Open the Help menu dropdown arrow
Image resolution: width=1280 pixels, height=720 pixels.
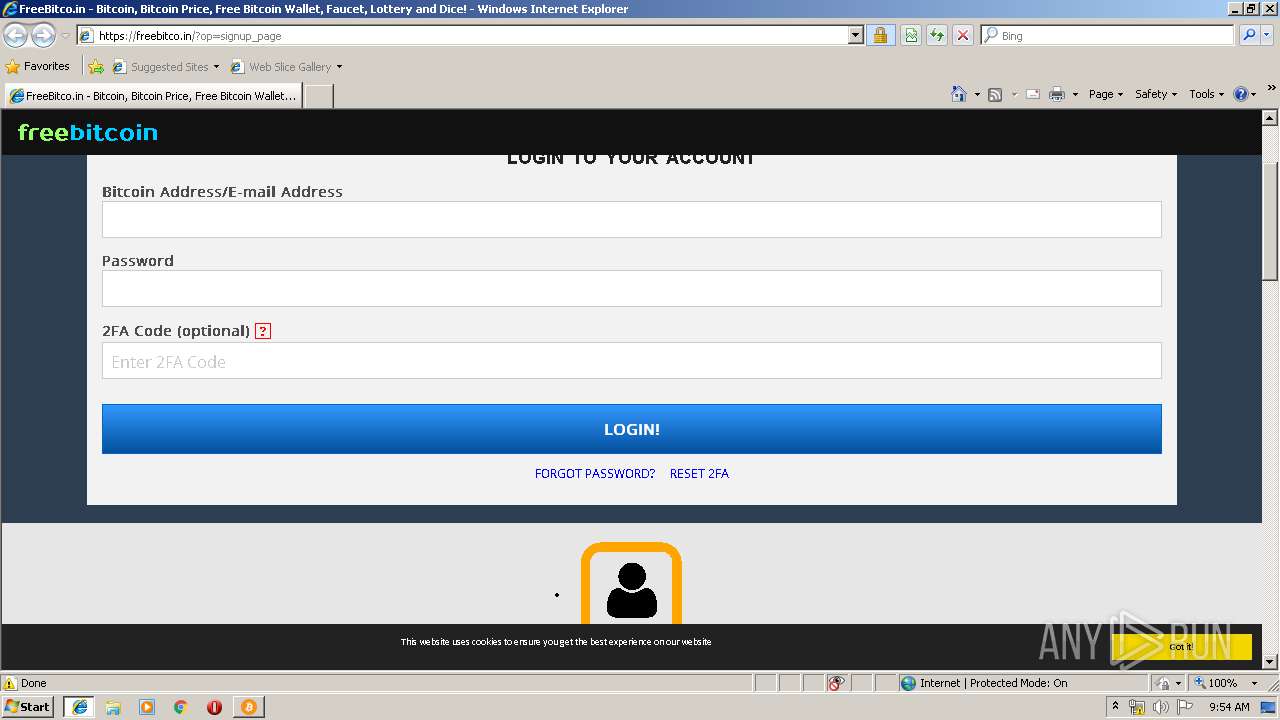(x=1255, y=94)
